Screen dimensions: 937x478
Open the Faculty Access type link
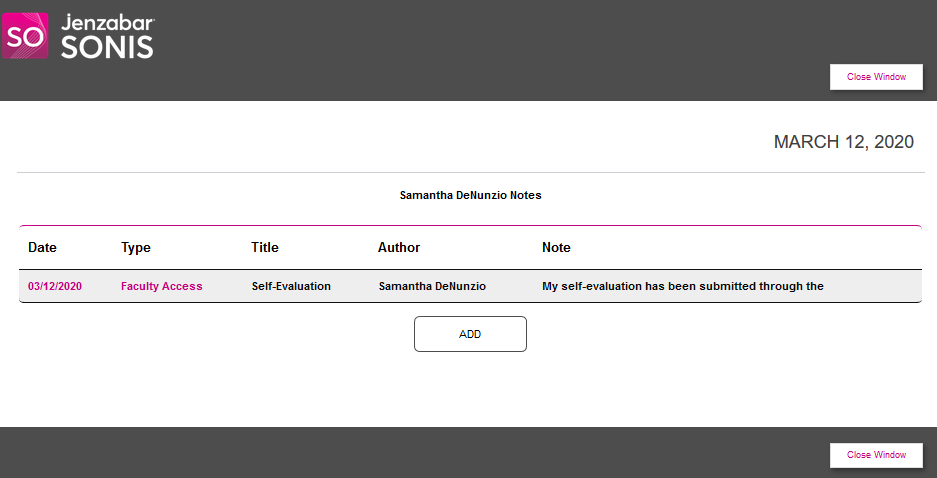click(x=161, y=286)
